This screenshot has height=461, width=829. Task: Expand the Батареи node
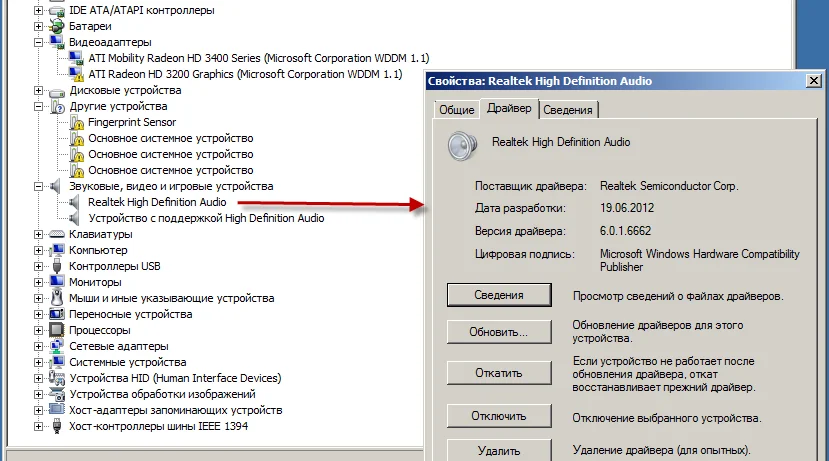point(39,26)
